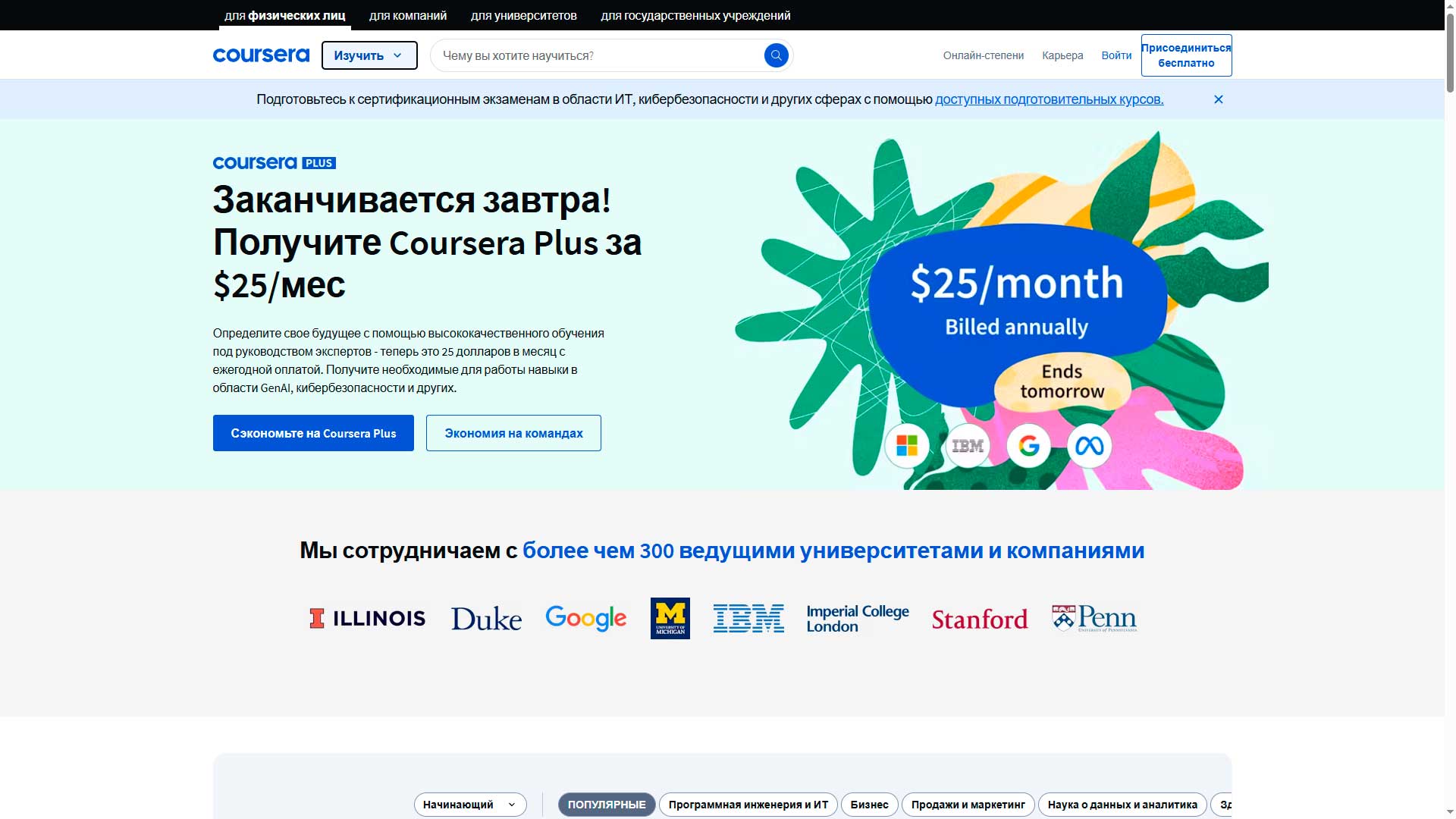Select Продажи и маркетинг chip
Viewport: 1456px width, 819px height.
pyautogui.click(x=968, y=805)
